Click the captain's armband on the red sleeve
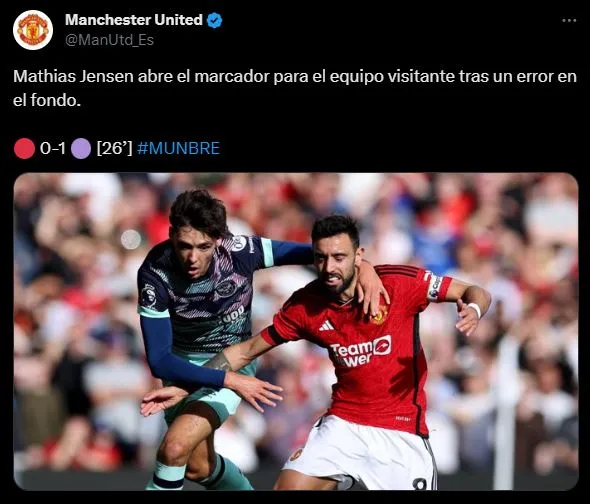This screenshot has height=504, width=590. pos(435,288)
